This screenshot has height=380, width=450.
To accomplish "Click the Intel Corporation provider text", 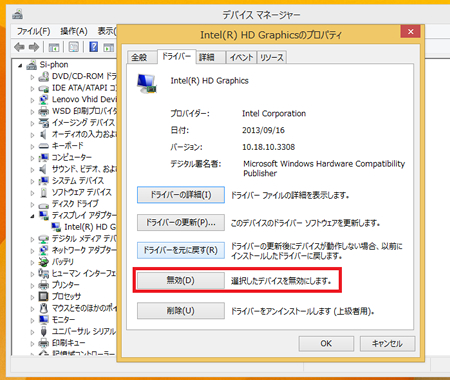I will click(274, 113).
